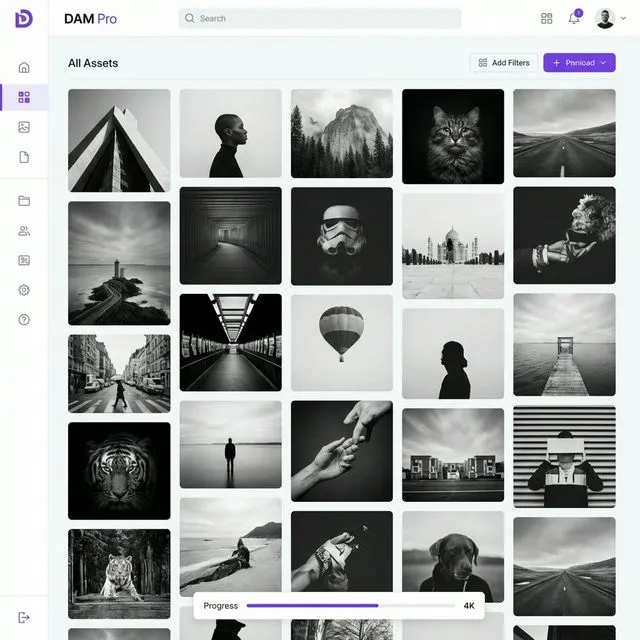
Task: Click the grid view icon in top bar
Action: [x=547, y=18]
